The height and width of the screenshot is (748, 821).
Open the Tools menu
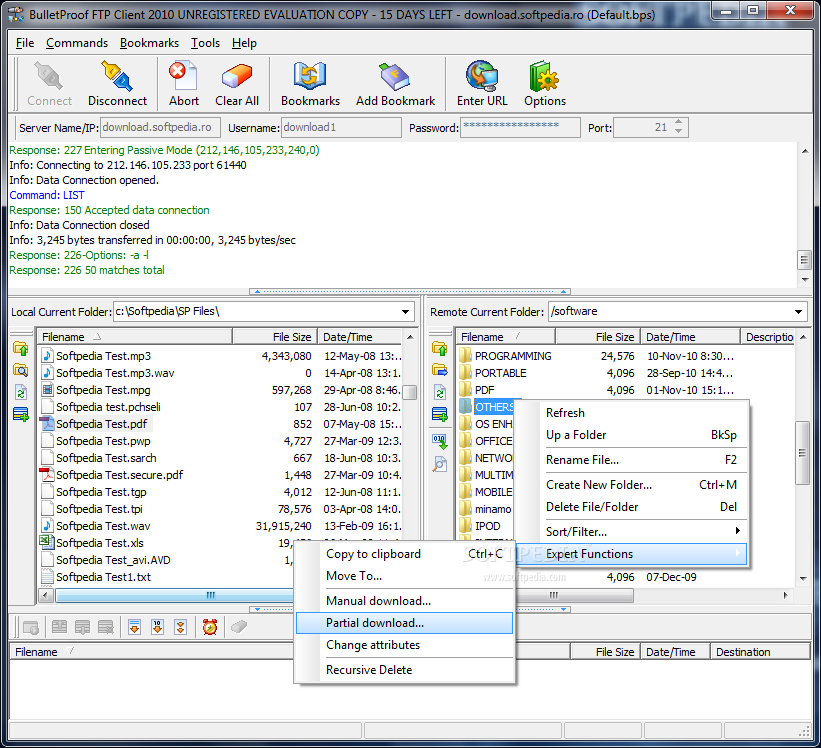(205, 43)
